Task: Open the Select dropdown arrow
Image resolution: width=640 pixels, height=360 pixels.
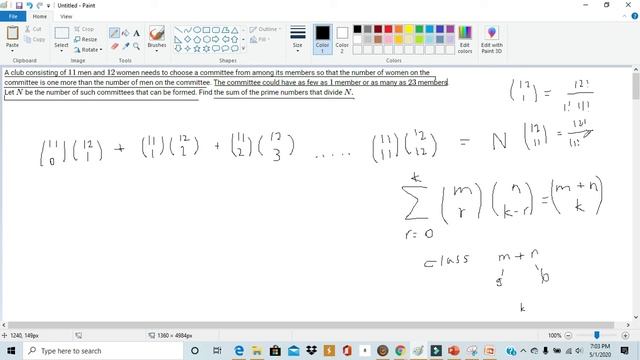Action: click(x=61, y=51)
